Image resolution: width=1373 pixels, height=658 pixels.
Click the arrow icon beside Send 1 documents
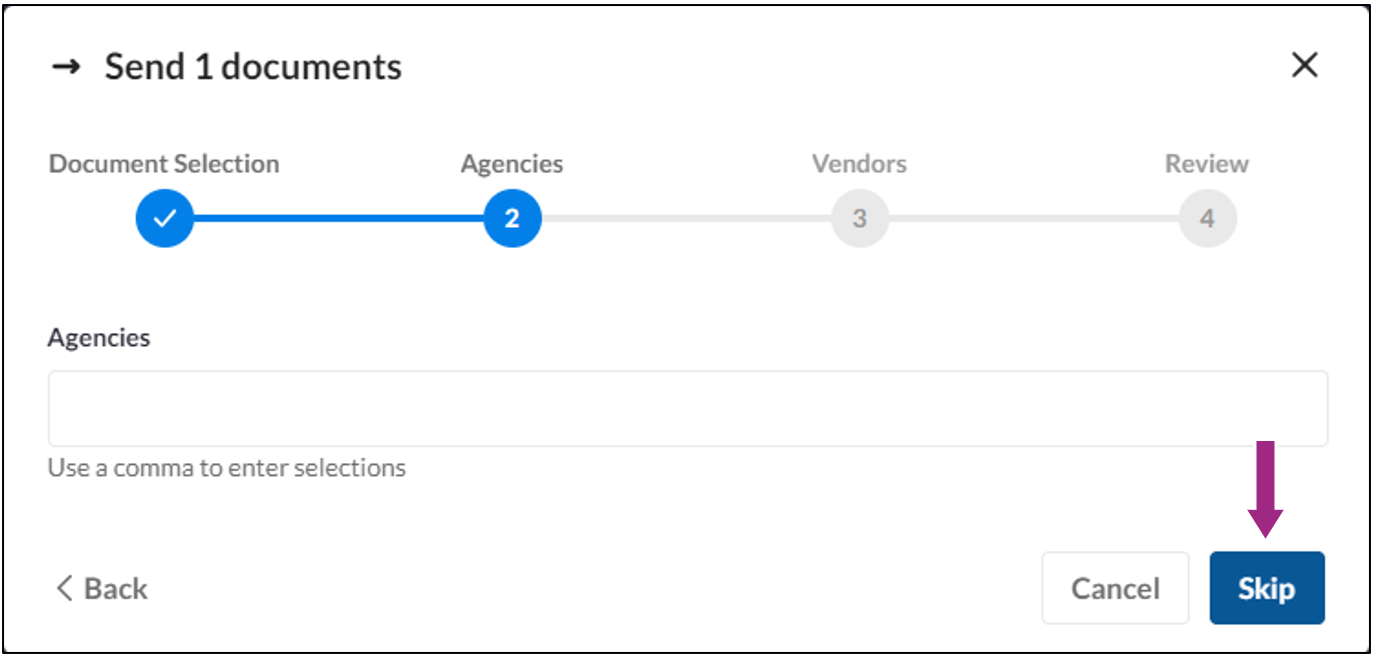(x=66, y=66)
